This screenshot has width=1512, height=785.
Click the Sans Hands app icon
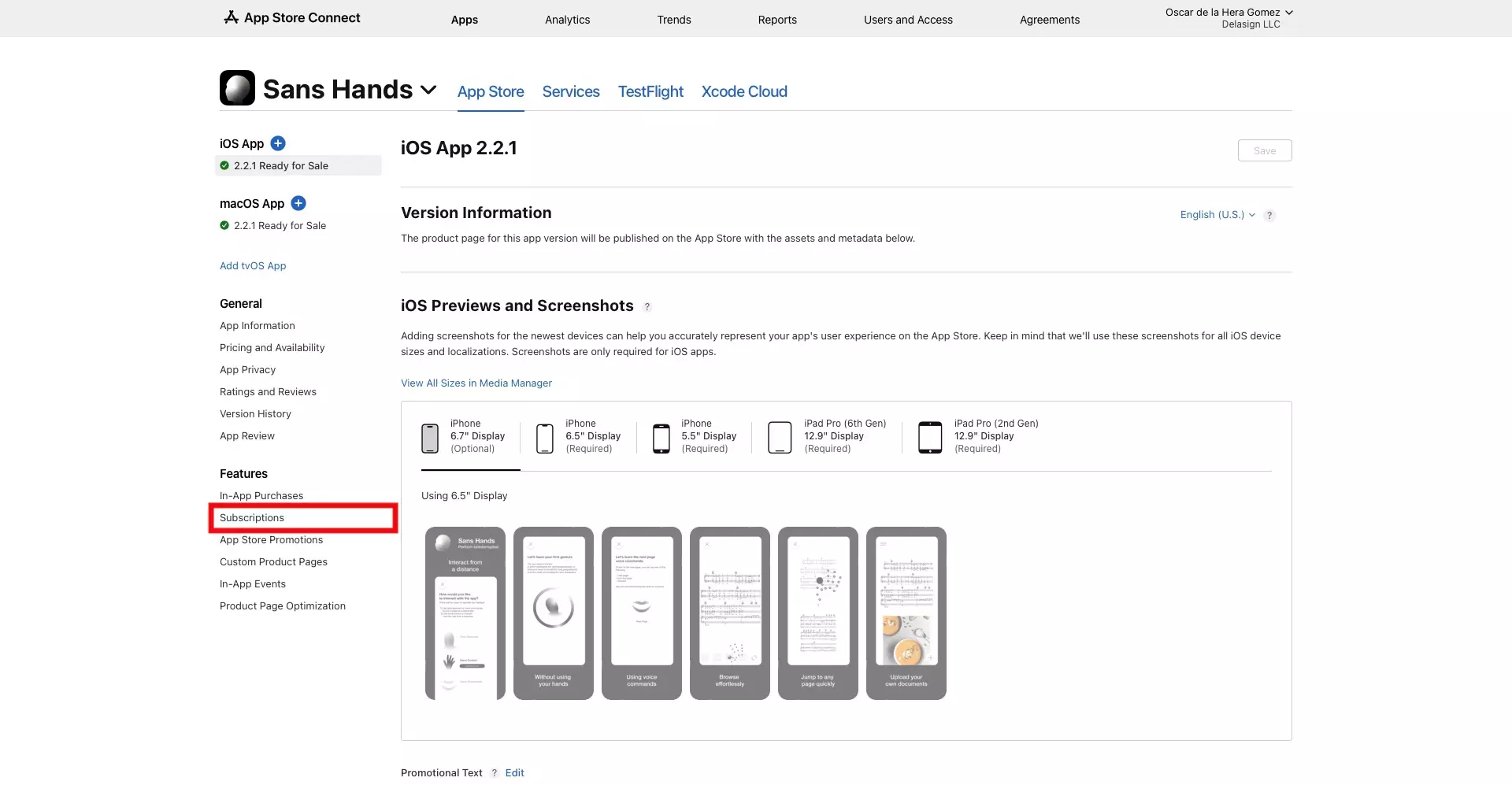[x=237, y=88]
